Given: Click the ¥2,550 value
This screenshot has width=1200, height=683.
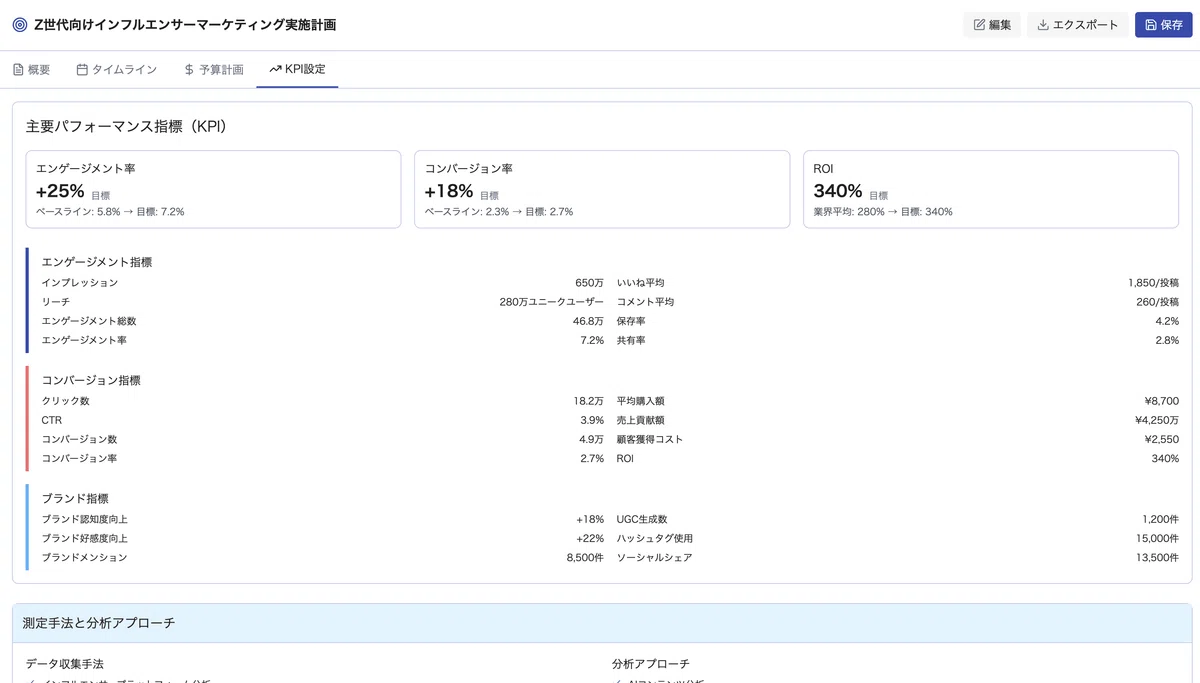Looking at the screenshot, I should [x=1162, y=439].
